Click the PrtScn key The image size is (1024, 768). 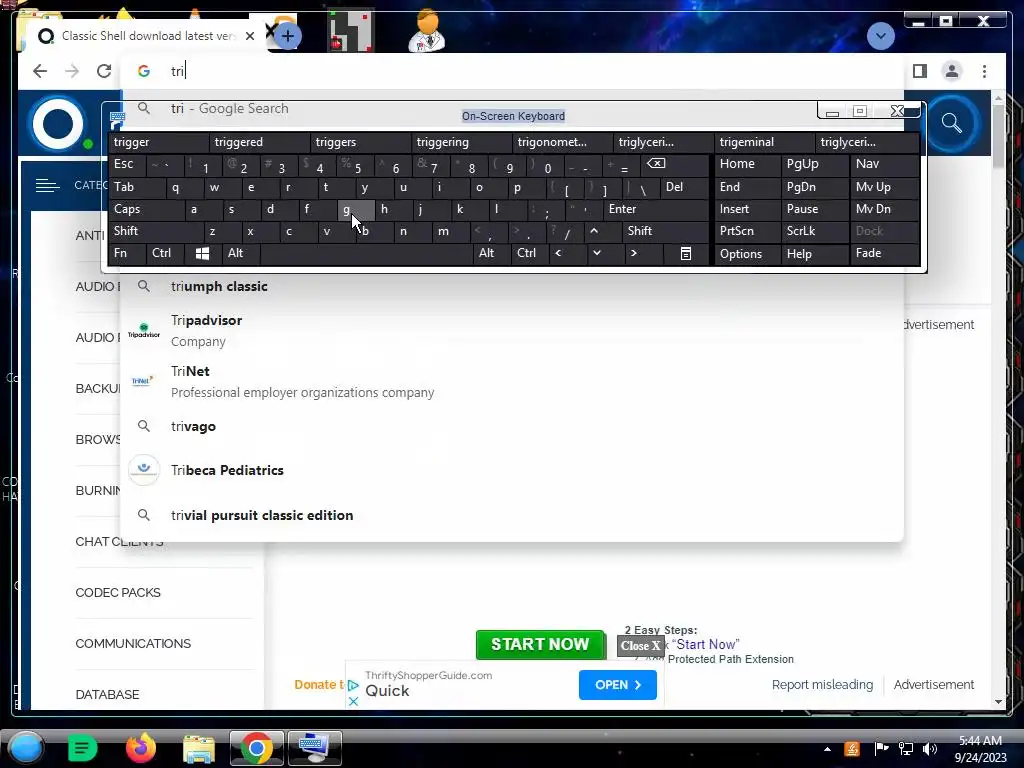747,231
